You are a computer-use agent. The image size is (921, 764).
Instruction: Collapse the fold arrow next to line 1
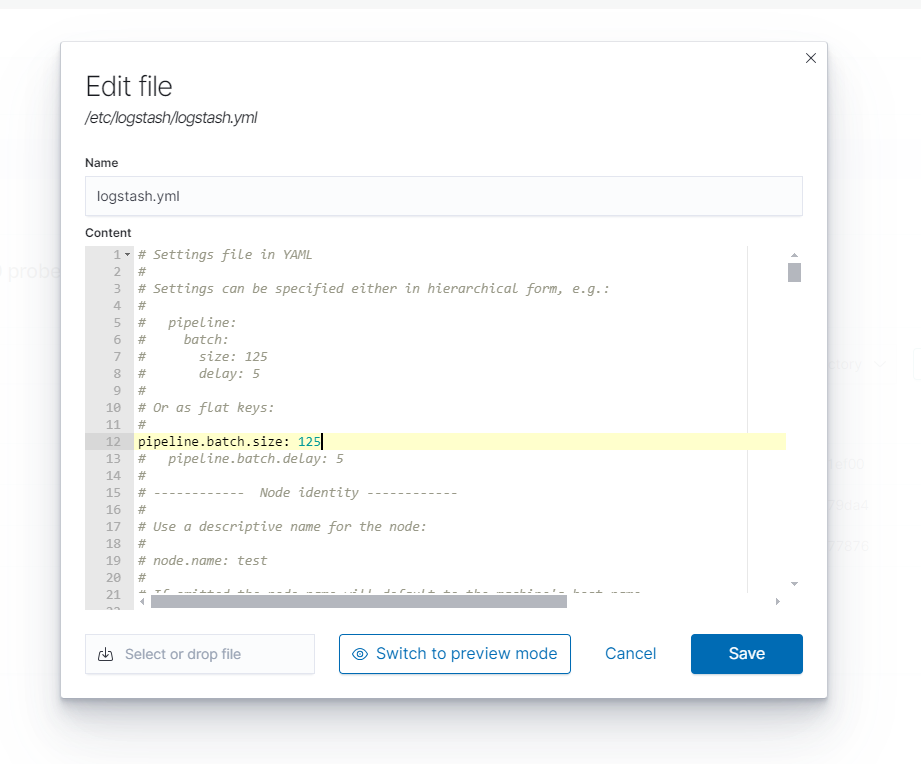128,255
